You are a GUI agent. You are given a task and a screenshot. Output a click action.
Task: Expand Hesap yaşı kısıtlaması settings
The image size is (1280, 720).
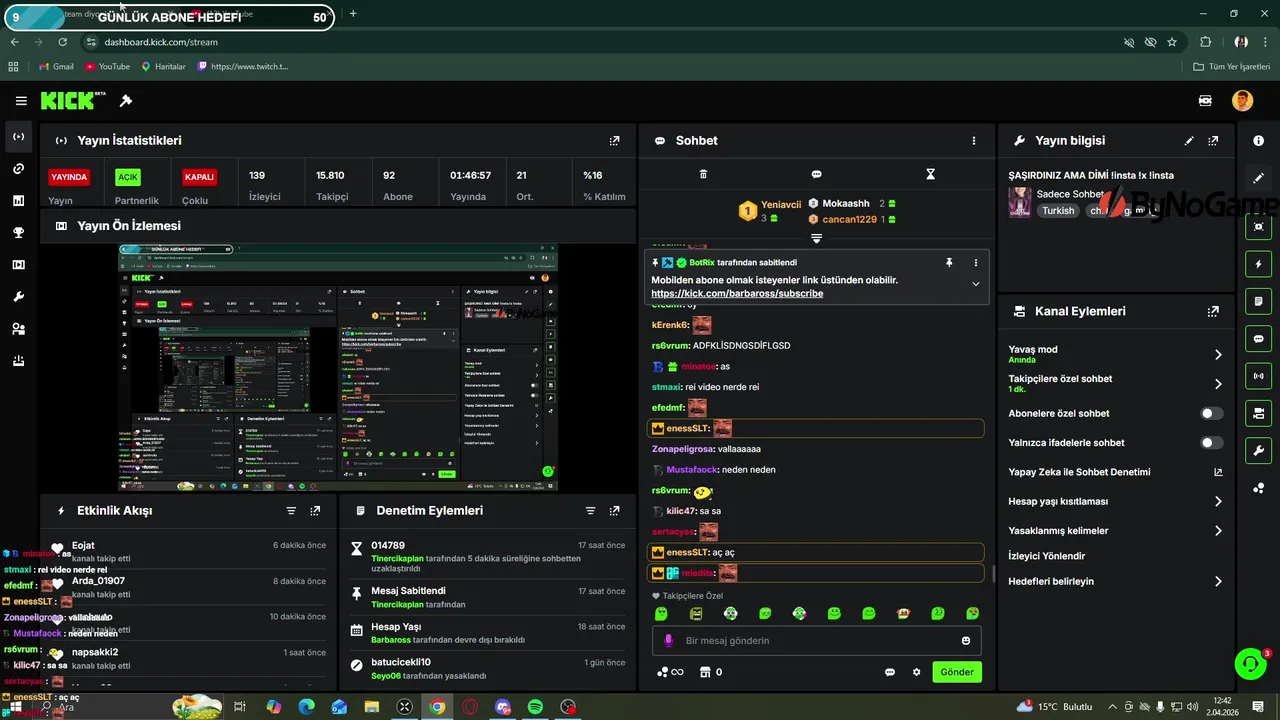click(x=1218, y=502)
